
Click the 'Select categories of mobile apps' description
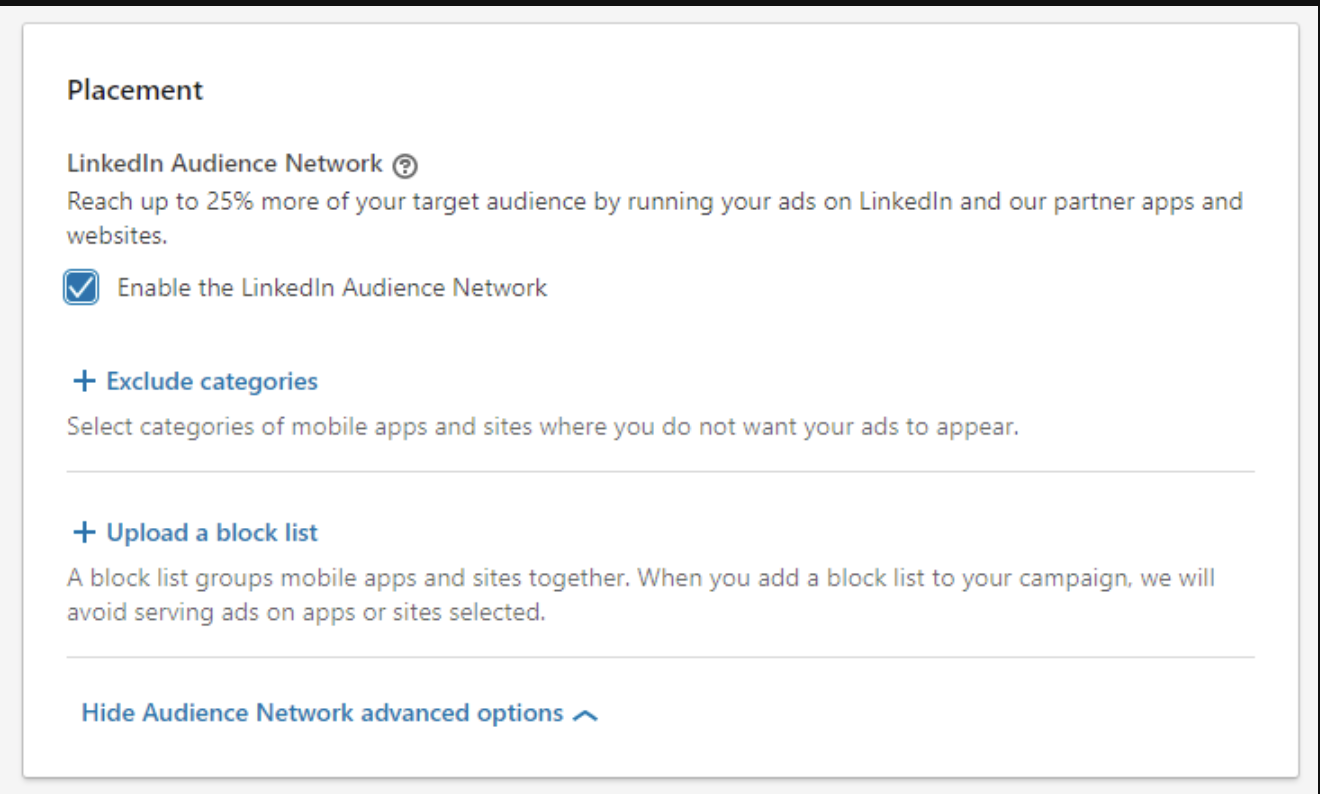pyautogui.click(x=543, y=427)
